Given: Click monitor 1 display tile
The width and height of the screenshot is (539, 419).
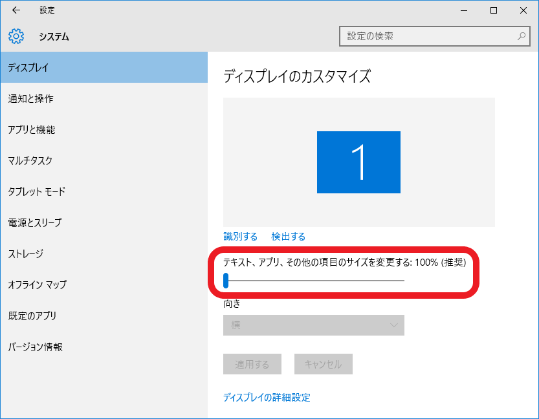Looking at the screenshot, I should tap(359, 162).
